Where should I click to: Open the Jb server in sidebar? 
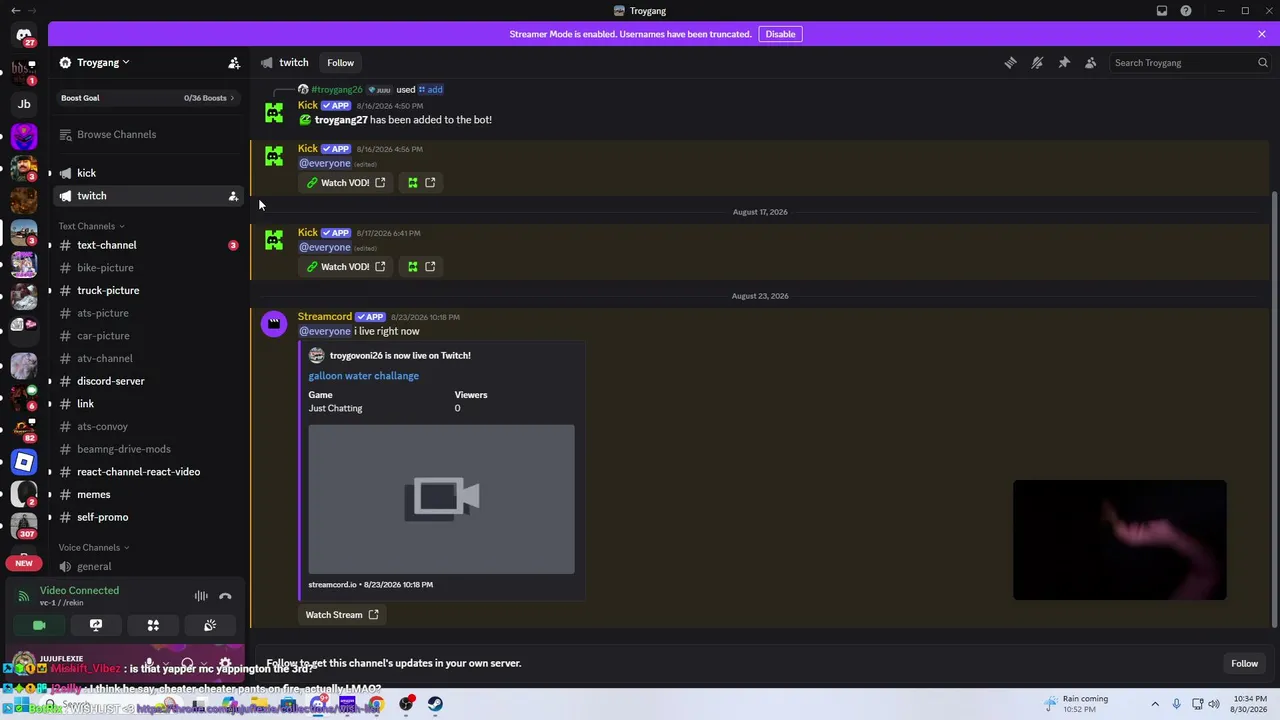tap(24, 104)
